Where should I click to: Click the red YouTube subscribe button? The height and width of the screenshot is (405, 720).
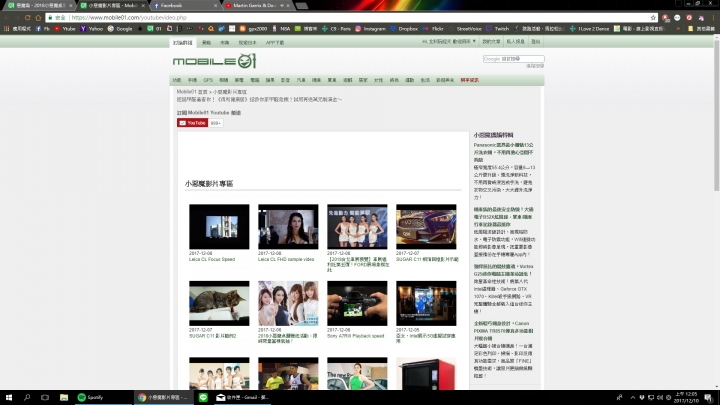(x=192, y=123)
